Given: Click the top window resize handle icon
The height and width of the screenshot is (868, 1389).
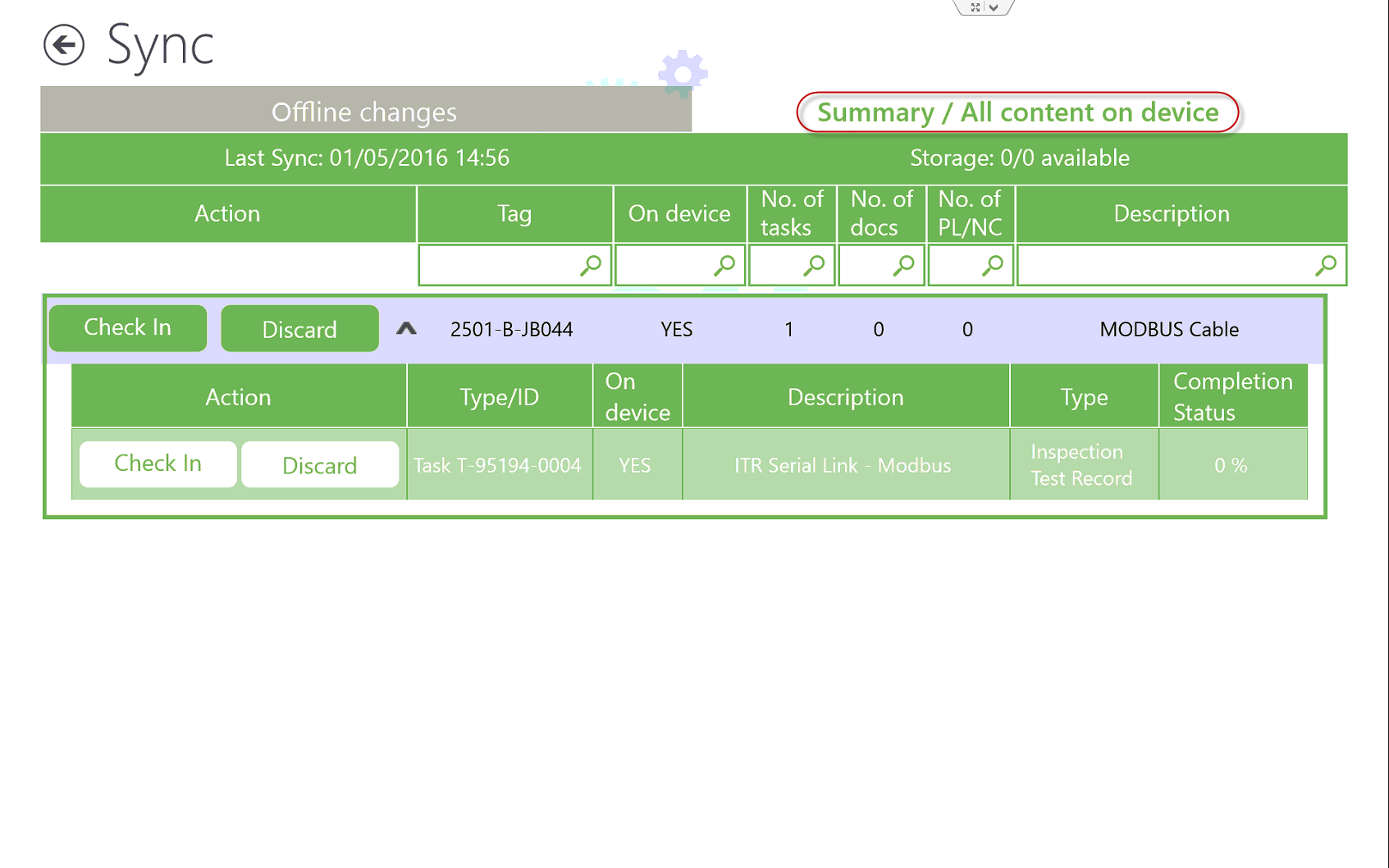Looking at the screenshot, I should pyautogui.click(x=975, y=7).
